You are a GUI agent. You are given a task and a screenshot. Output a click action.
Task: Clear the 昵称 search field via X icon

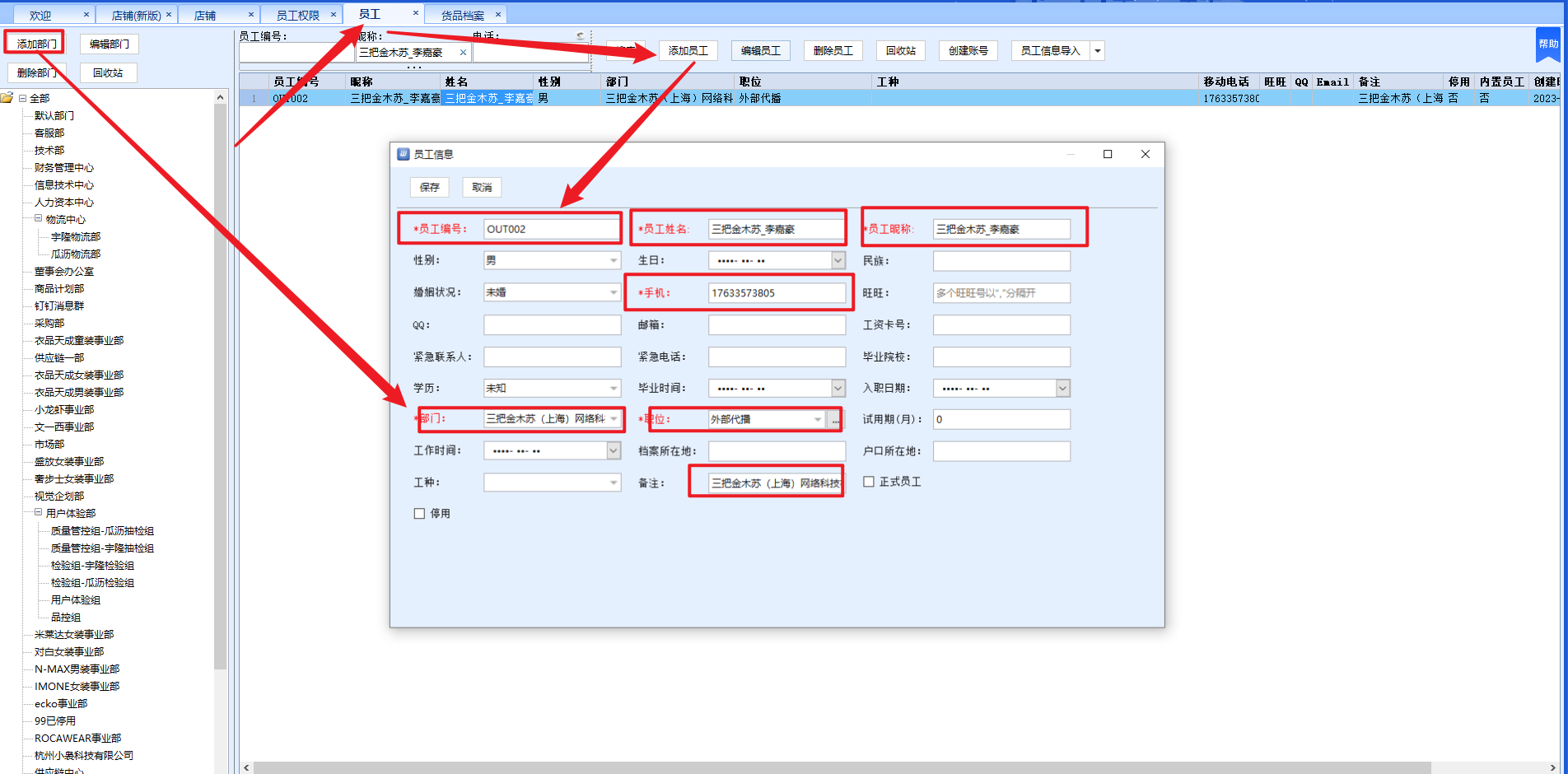(463, 53)
